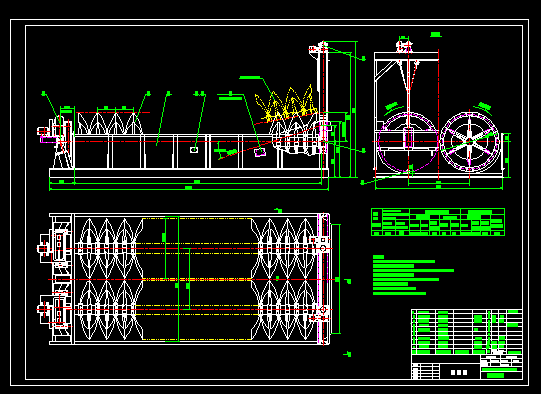Image resolution: width=541 pixels, height=394 pixels.
Task: Click the magenta rectangular port on the trough
Action: (x=260, y=151)
